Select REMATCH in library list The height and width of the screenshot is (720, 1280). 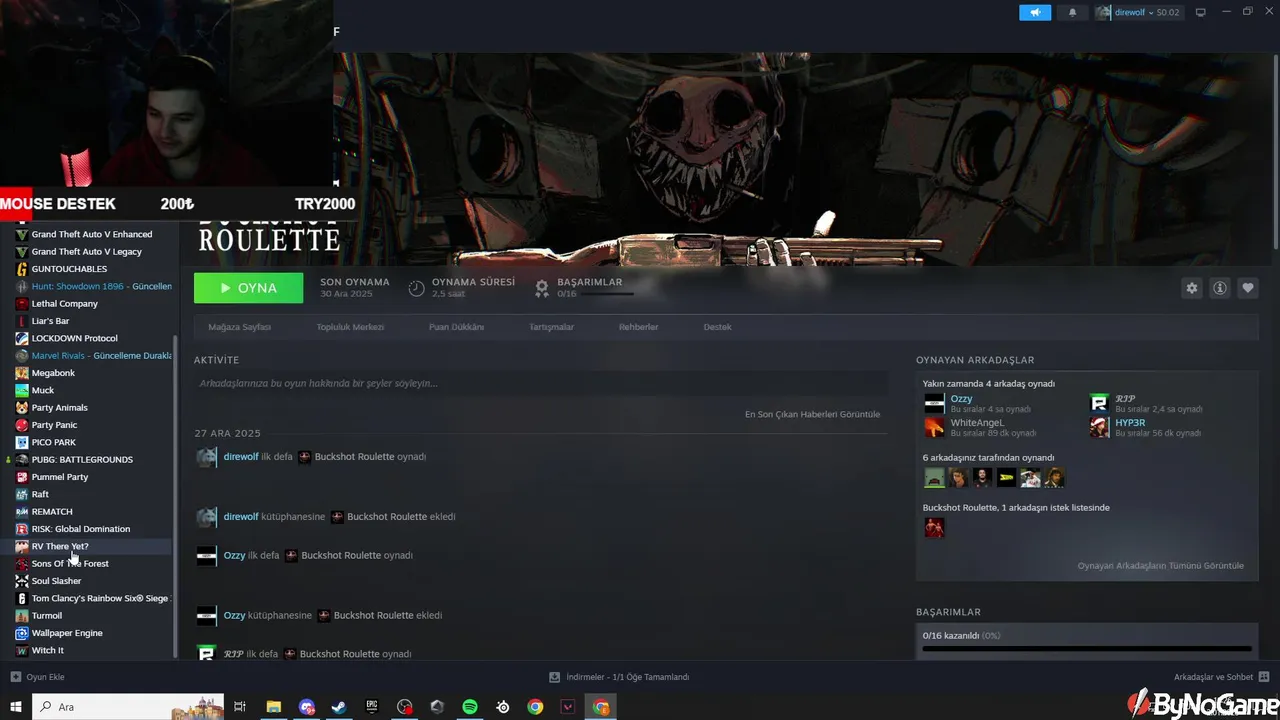click(x=52, y=512)
